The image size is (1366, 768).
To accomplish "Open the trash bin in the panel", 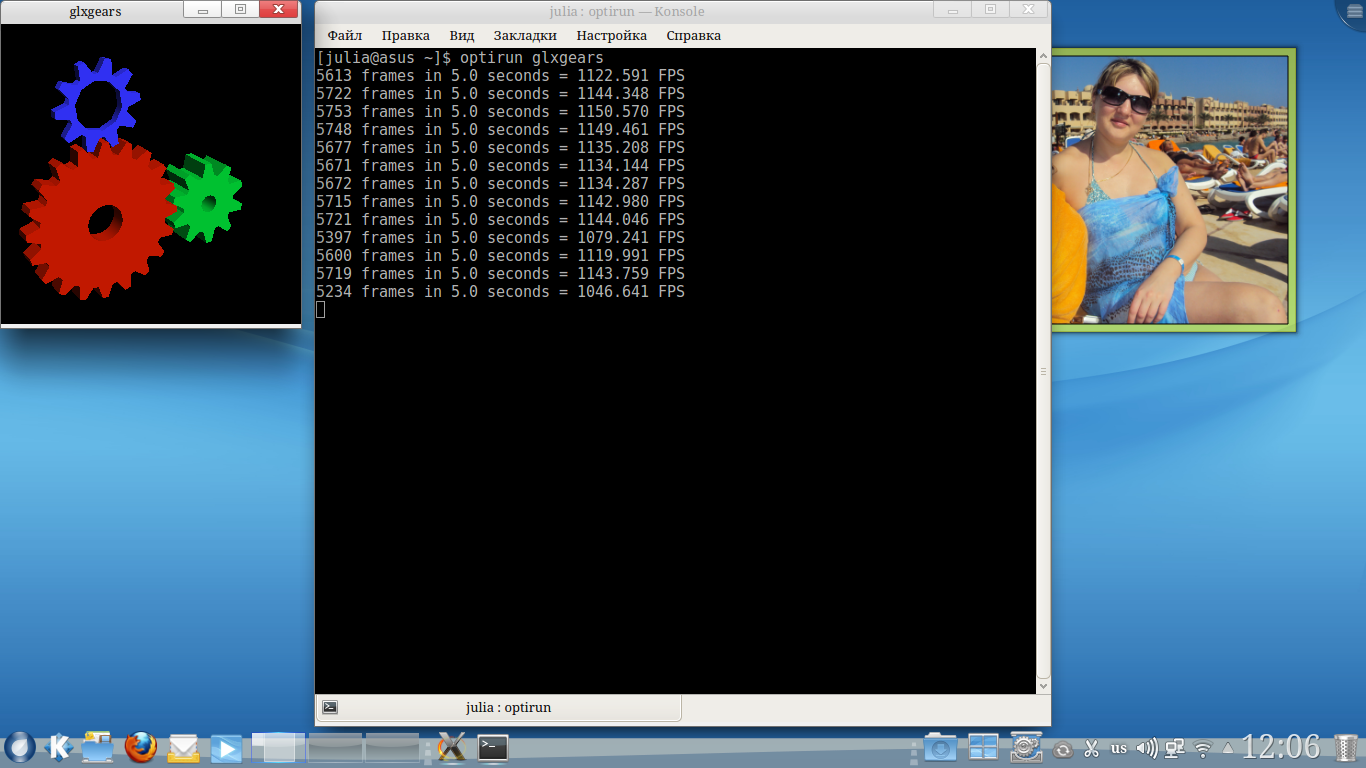I will click(1347, 747).
